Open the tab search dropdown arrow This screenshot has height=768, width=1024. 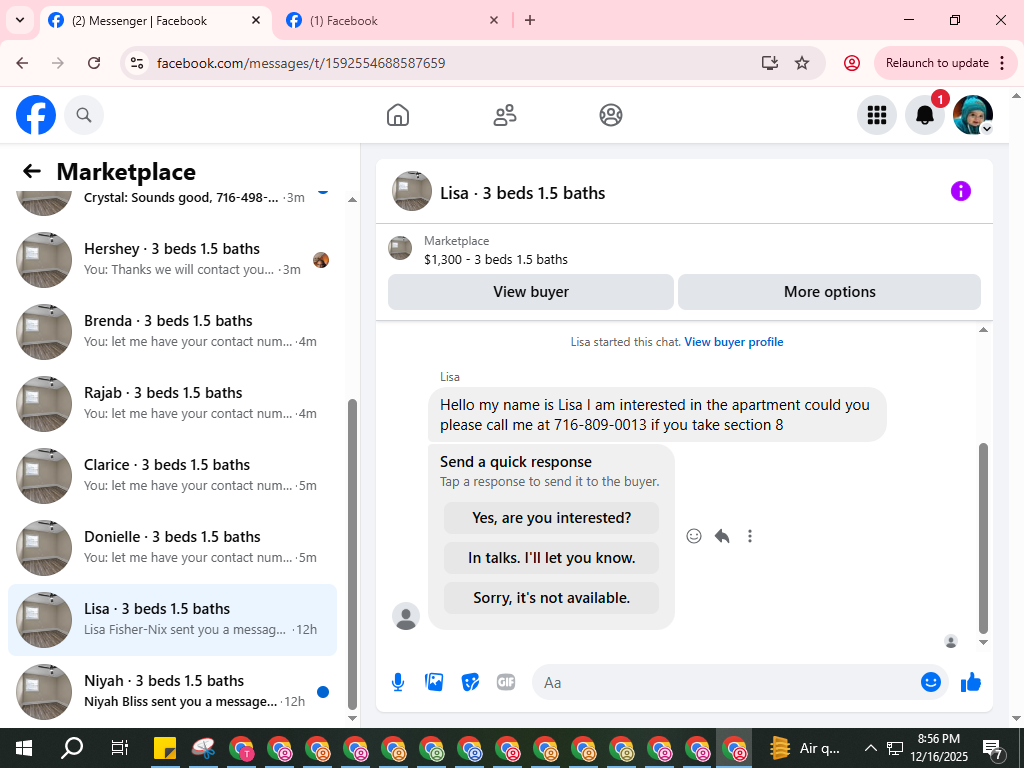pyautogui.click(x=20, y=20)
